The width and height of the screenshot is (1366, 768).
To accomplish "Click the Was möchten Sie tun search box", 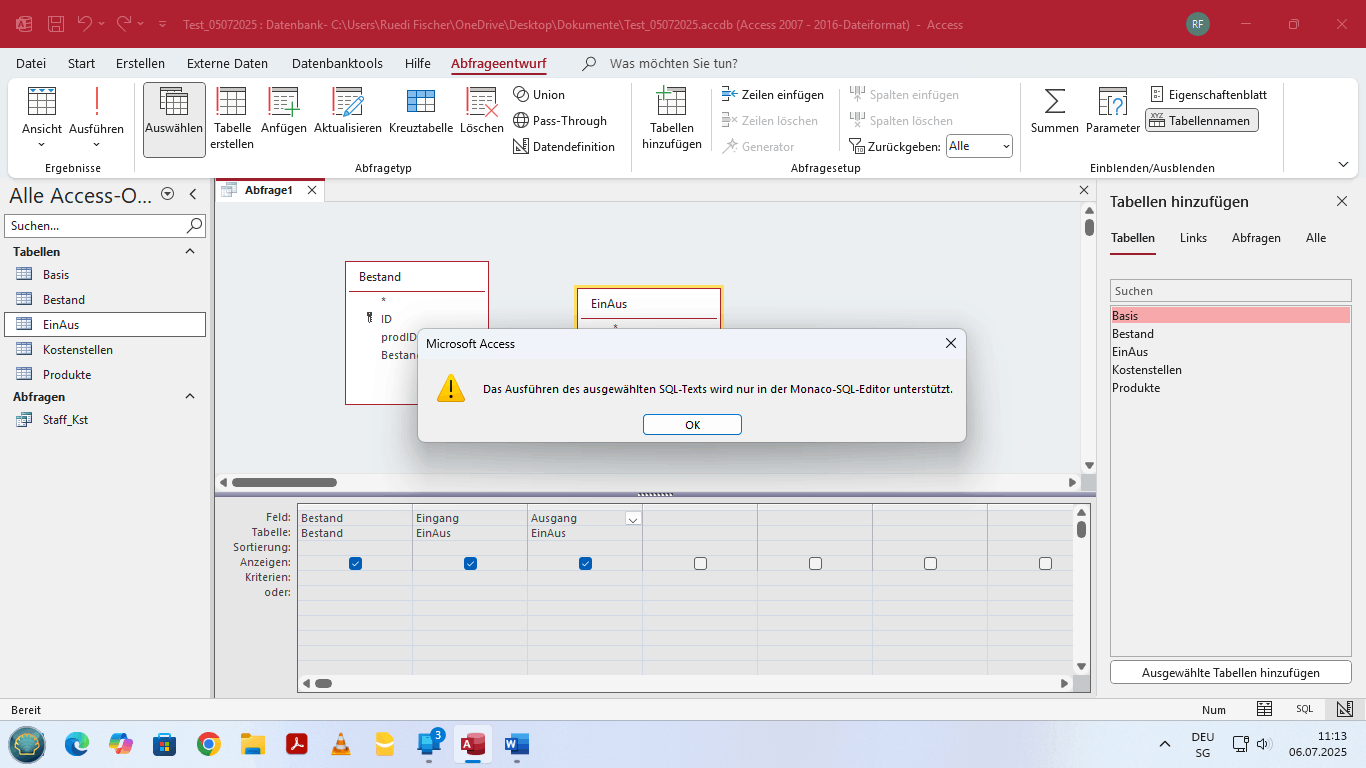I will [x=673, y=63].
